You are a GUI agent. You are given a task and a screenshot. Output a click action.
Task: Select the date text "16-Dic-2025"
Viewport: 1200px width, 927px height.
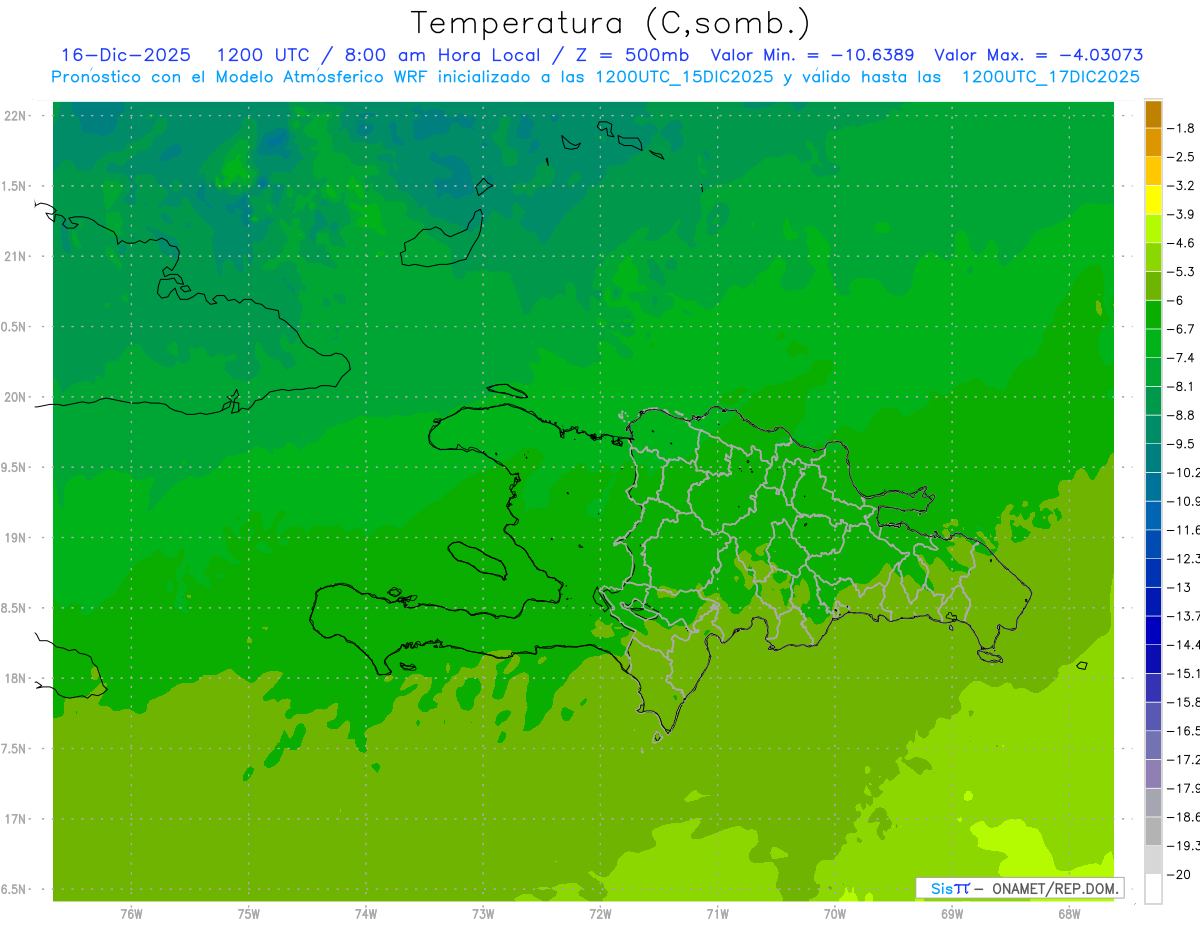(126, 55)
